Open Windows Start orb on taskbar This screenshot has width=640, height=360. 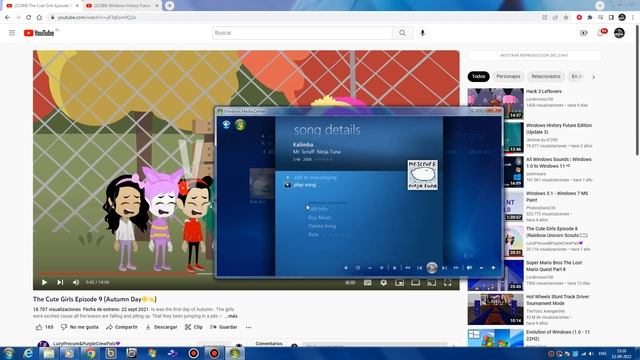[x=9, y=353]
